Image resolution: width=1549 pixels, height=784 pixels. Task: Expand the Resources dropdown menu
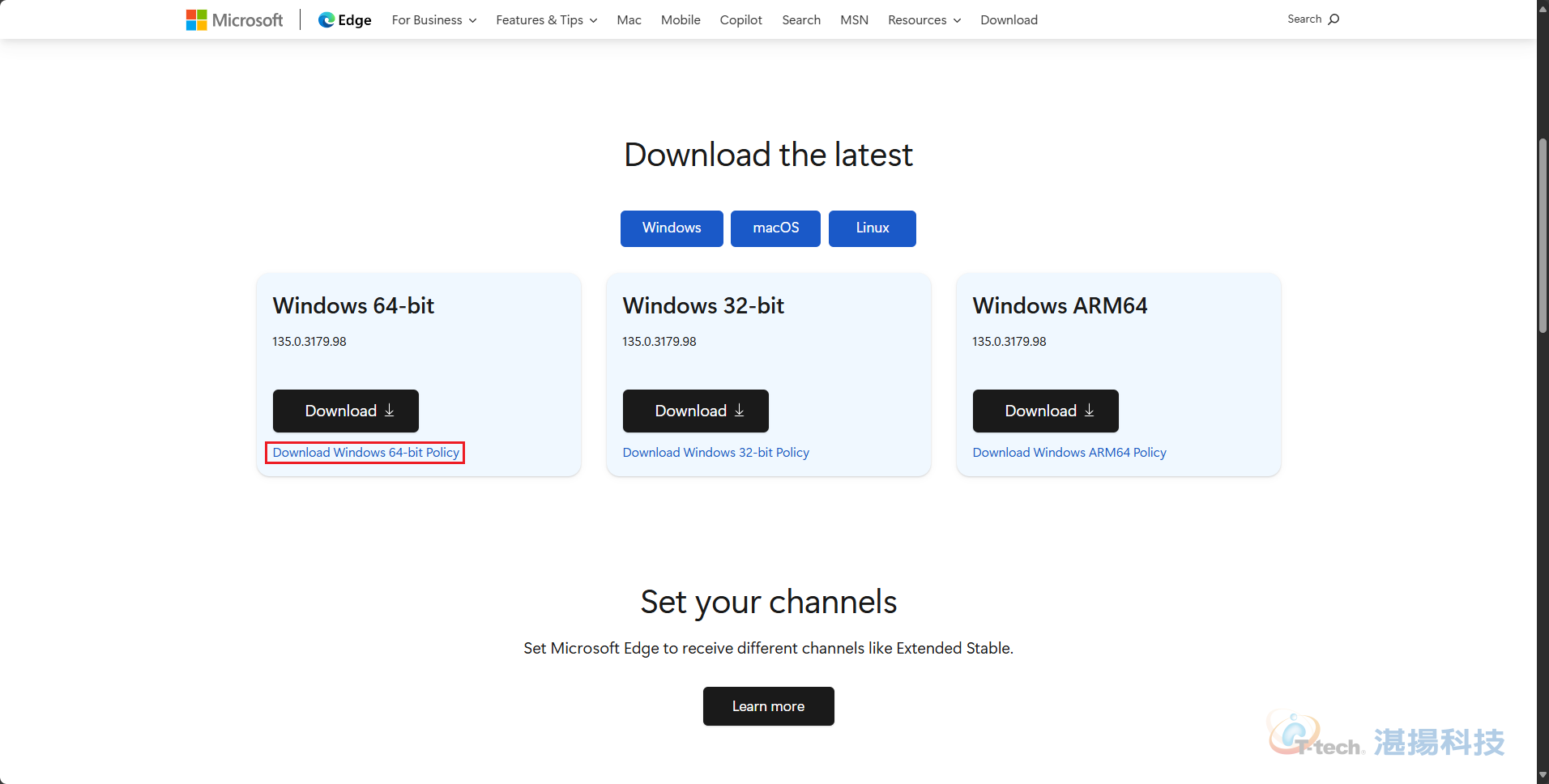tap(924, 19)
